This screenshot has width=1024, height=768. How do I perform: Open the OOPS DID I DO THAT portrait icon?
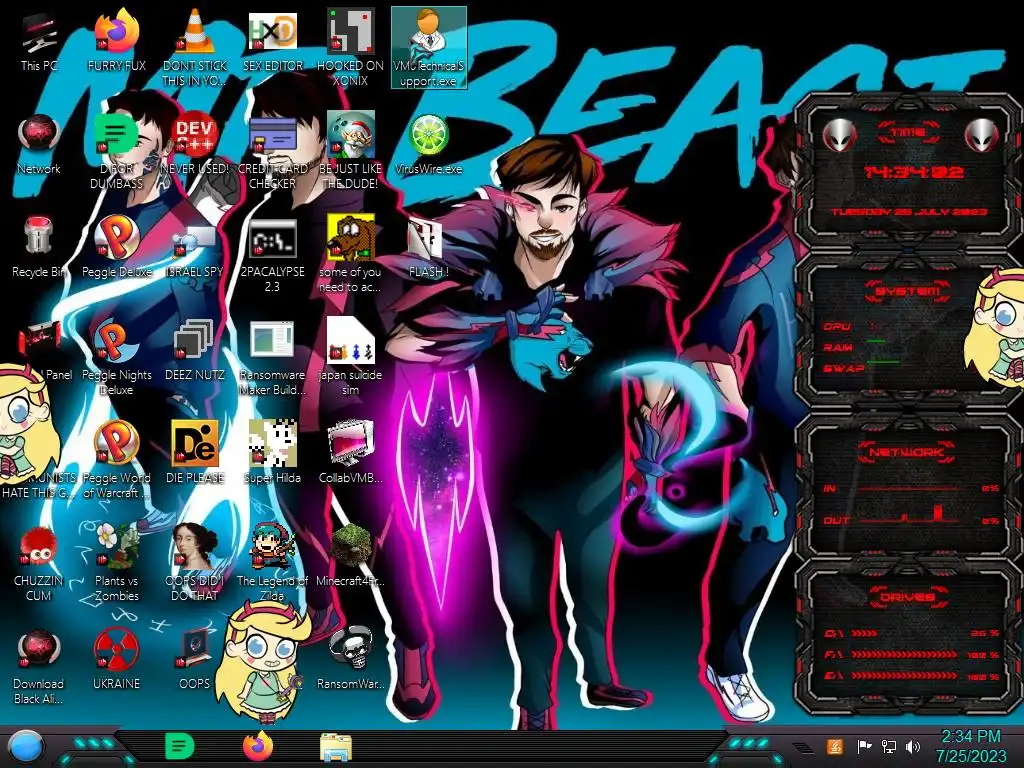pyautogui.click(x=195, y=564)
